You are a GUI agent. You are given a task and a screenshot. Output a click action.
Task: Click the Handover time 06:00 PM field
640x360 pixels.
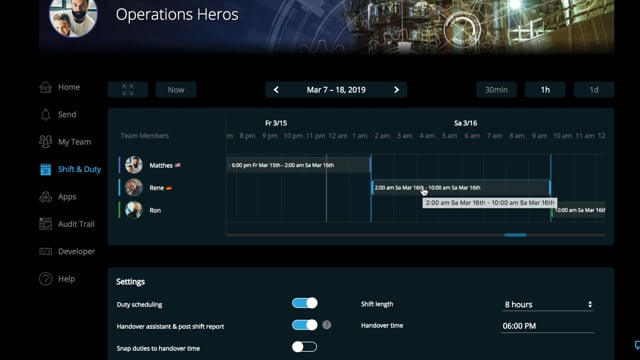coord(547,326)
